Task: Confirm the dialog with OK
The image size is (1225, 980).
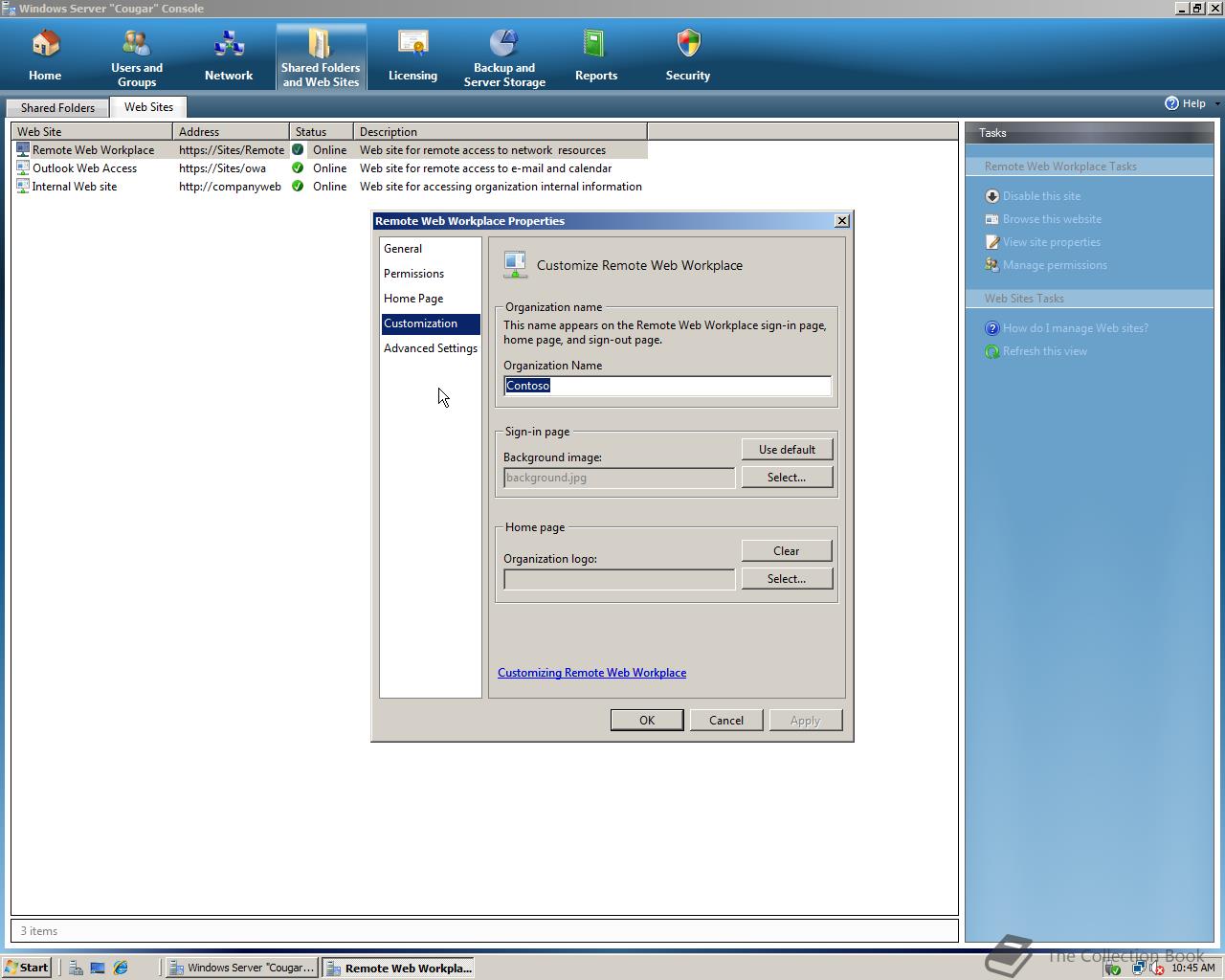Action: click(x=647, y=720)
